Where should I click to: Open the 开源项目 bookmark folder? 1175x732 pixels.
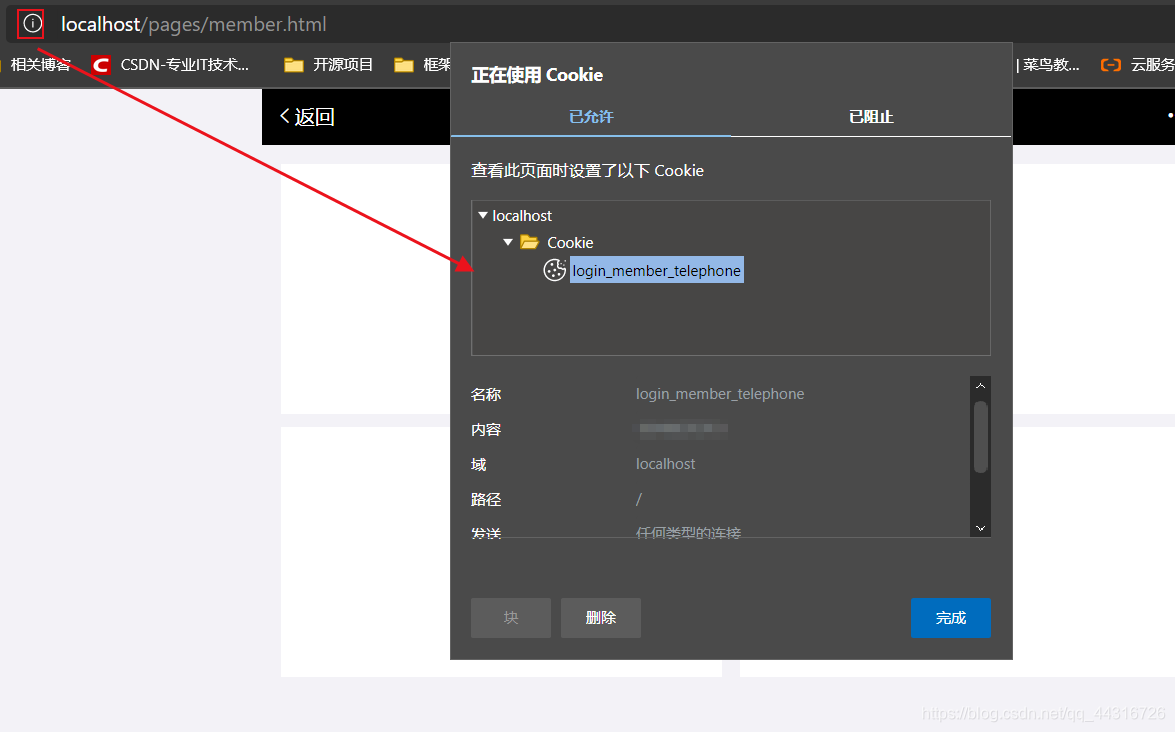tap(328, 65)
